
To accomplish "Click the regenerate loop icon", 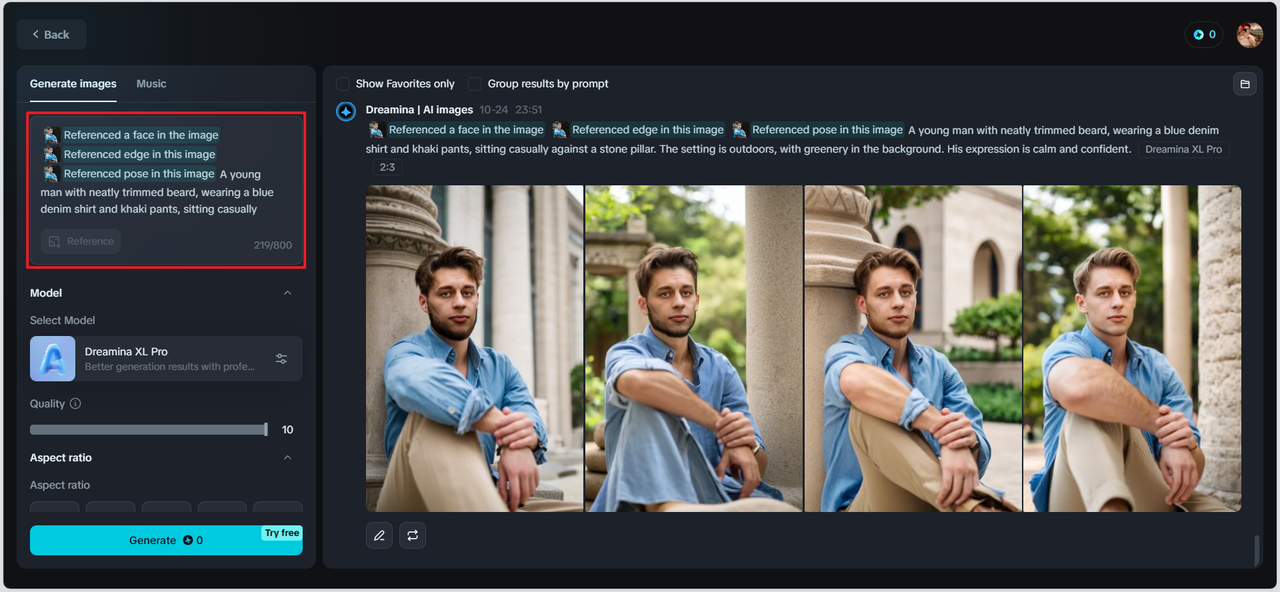I will tap(412, 536).
